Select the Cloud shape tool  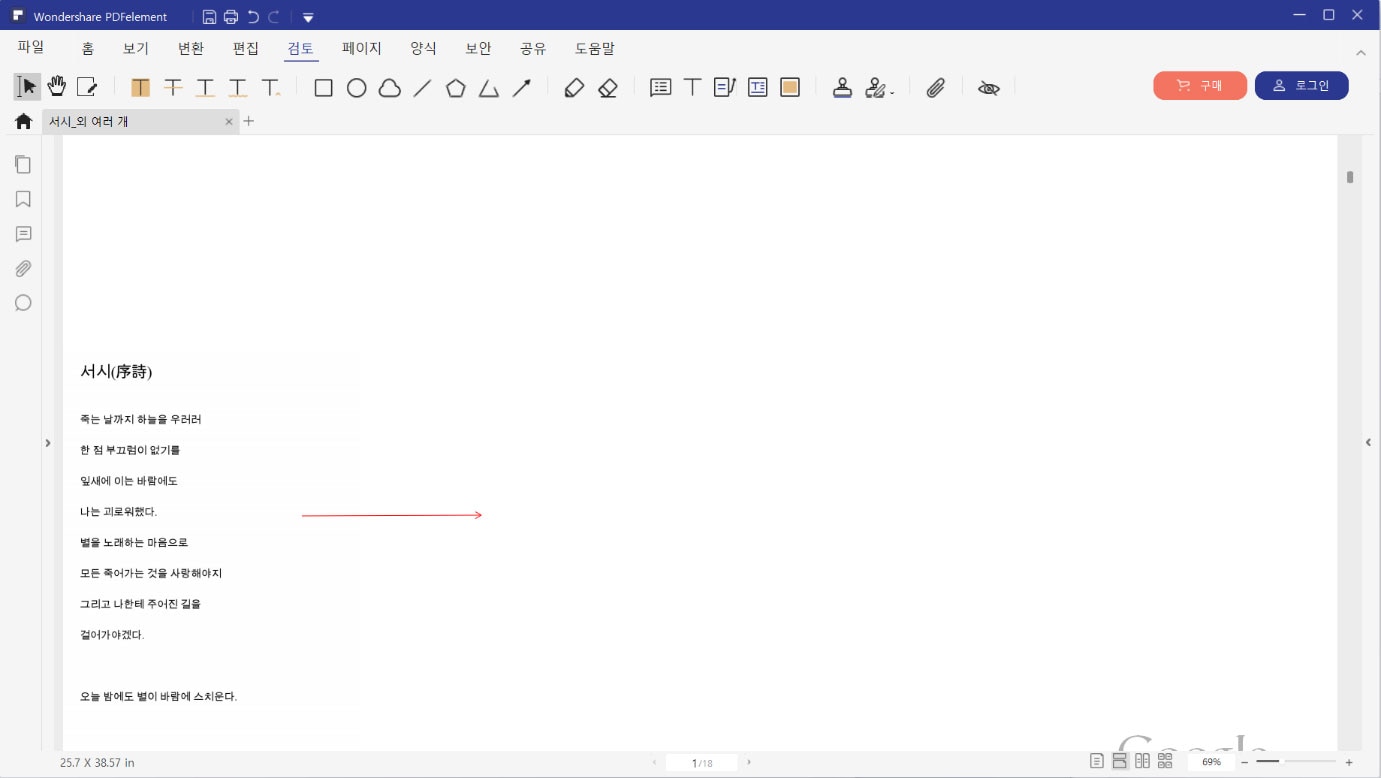[x=390, y=88]
